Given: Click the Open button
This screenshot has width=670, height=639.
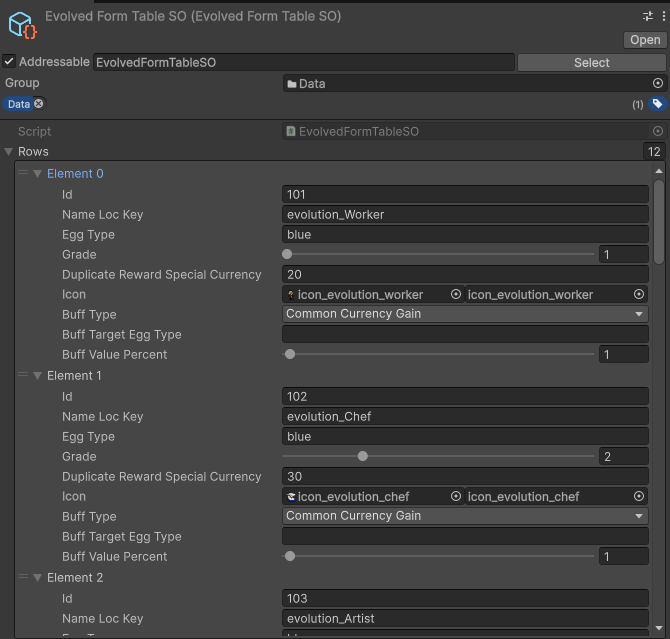Looking at the screenshot, I should click(645, 40).
